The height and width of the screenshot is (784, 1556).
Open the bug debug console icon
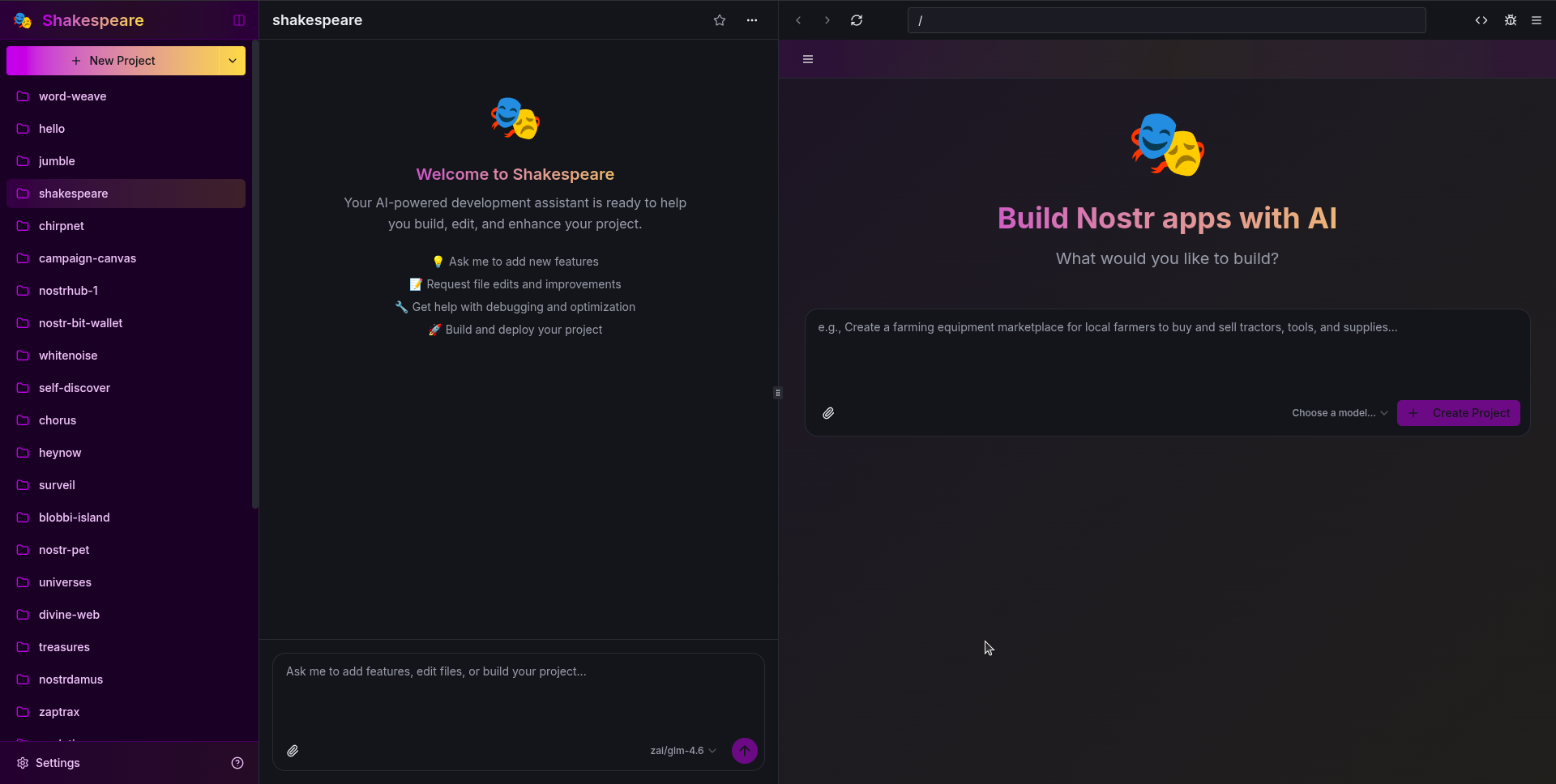tap(1511, 20)
